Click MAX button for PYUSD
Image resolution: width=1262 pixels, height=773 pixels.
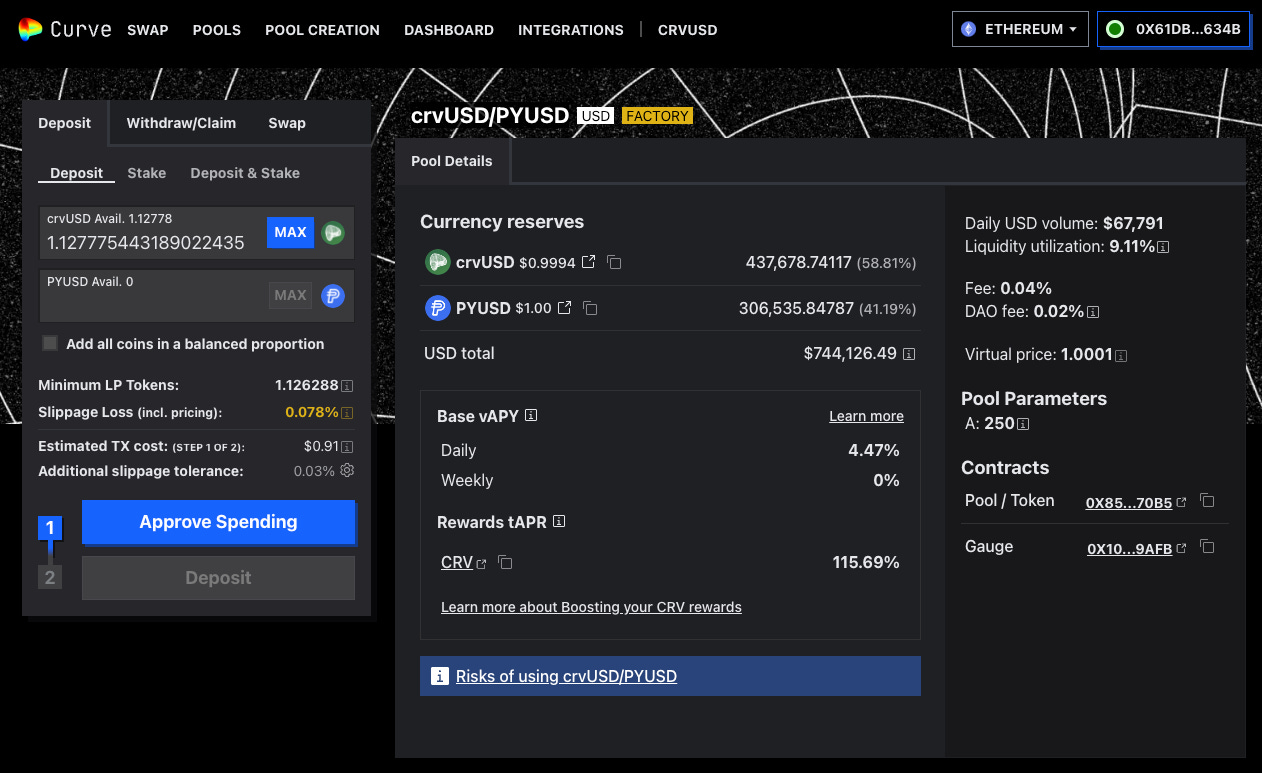[x=291, y=295]
